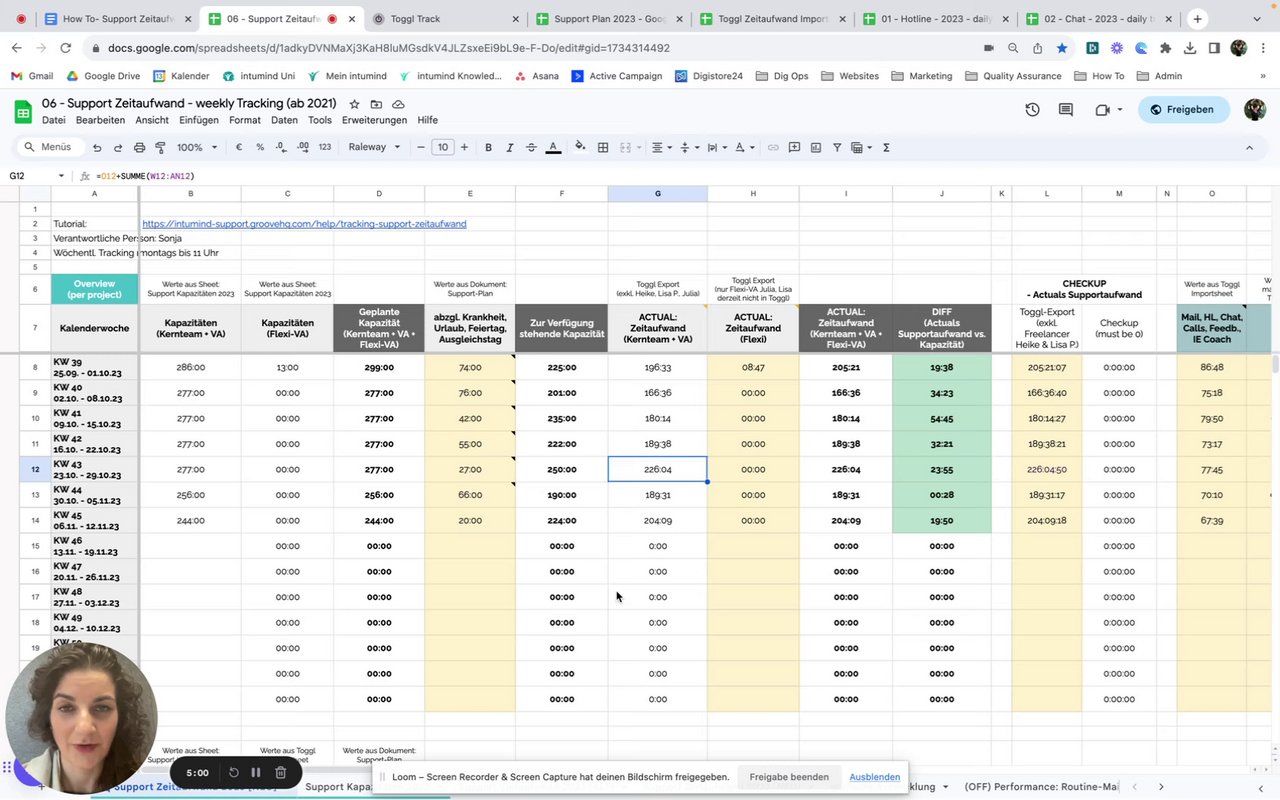Open the Datei menu
This screenshot has height=800, width=1280.
coord(53,120)
